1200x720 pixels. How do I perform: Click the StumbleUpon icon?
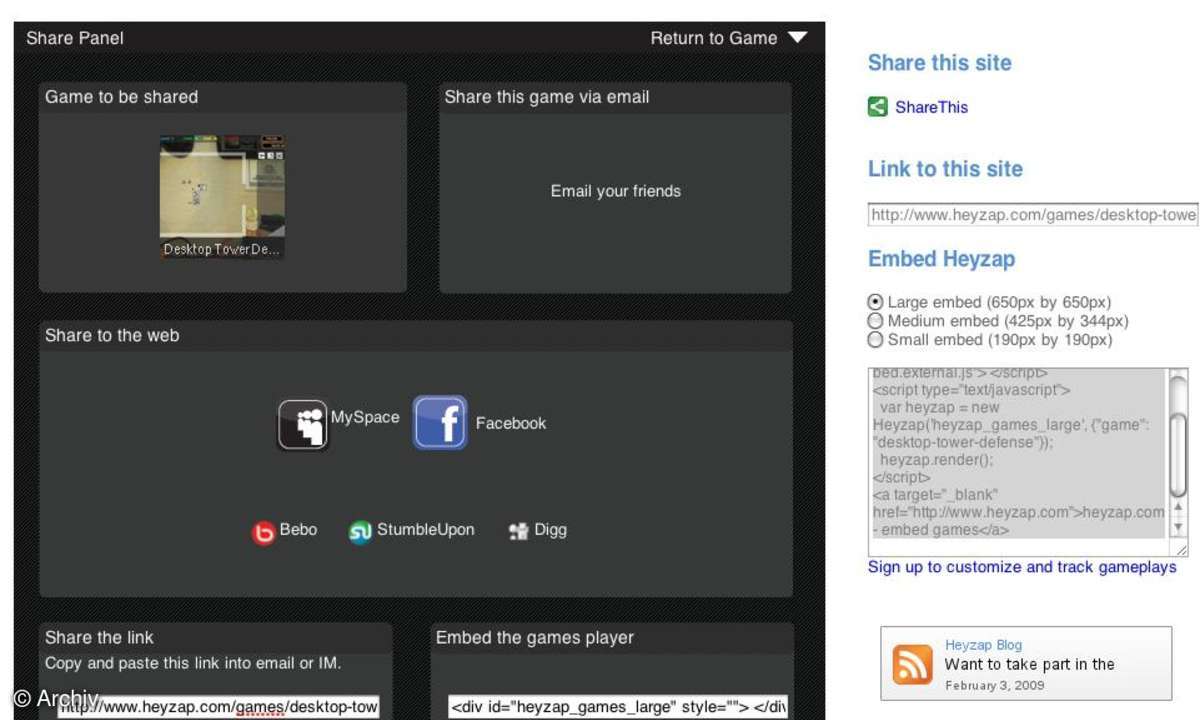(x=360, y=532)
